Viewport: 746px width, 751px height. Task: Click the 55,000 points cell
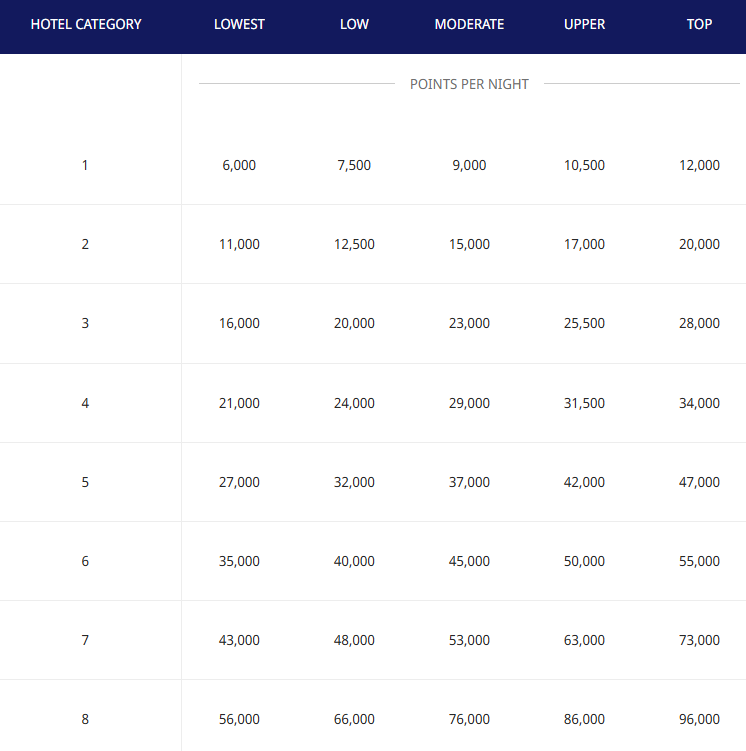699,561
